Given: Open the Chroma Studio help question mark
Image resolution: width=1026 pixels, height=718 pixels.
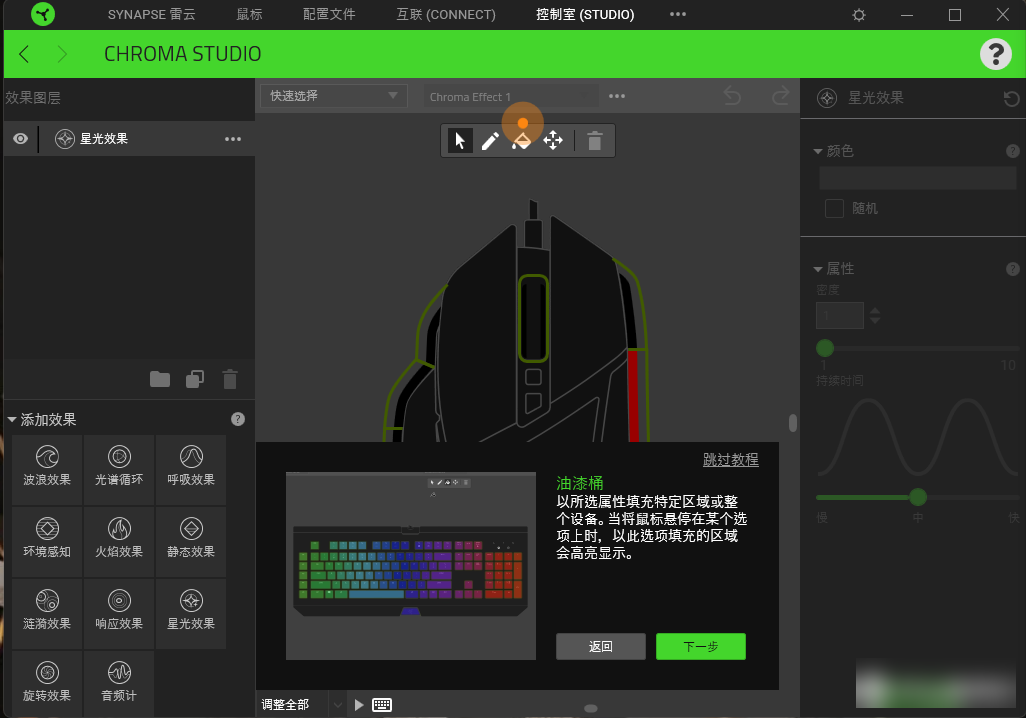Looking at the screenshot, I should pos(996,54).
